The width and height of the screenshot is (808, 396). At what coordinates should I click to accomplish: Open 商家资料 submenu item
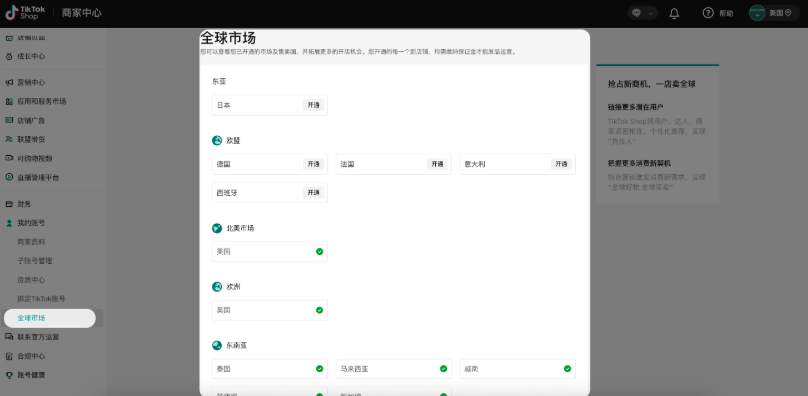[x=31, y=242]
